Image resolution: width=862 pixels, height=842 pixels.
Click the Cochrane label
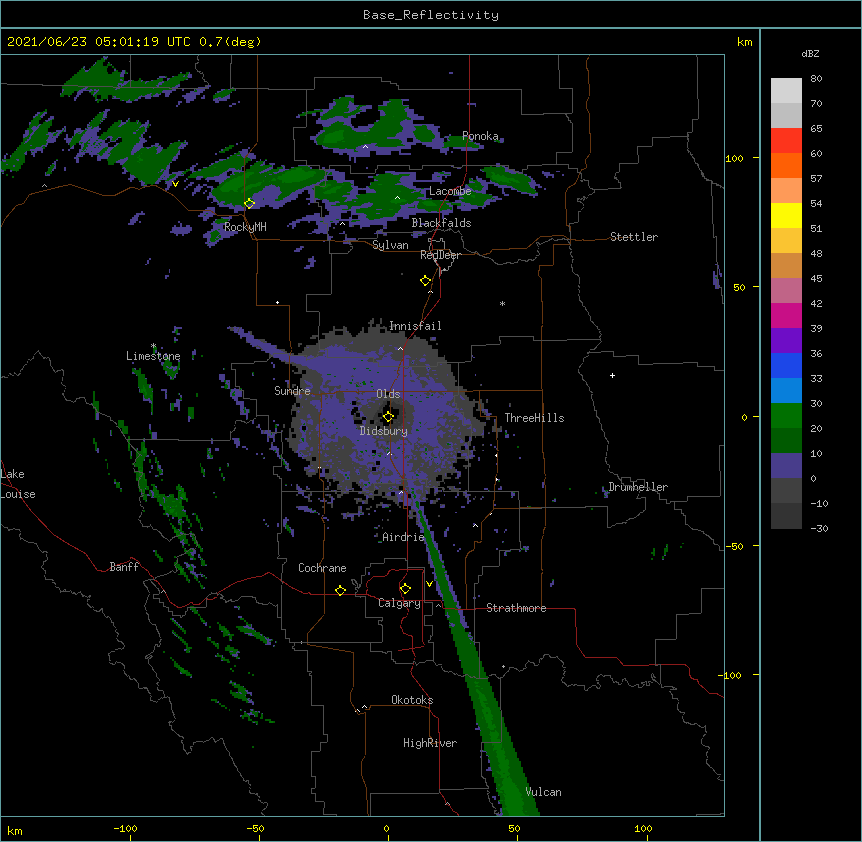pos(322,568)
